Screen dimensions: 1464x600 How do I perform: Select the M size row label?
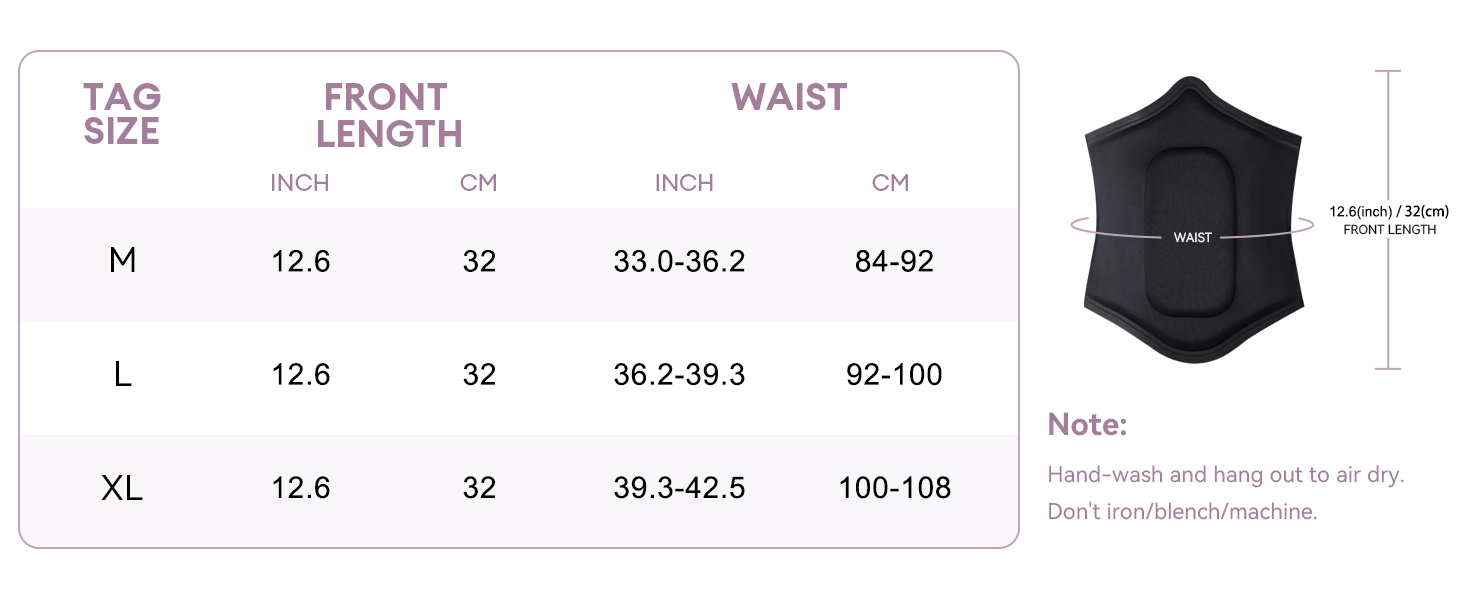pos(122,261)
